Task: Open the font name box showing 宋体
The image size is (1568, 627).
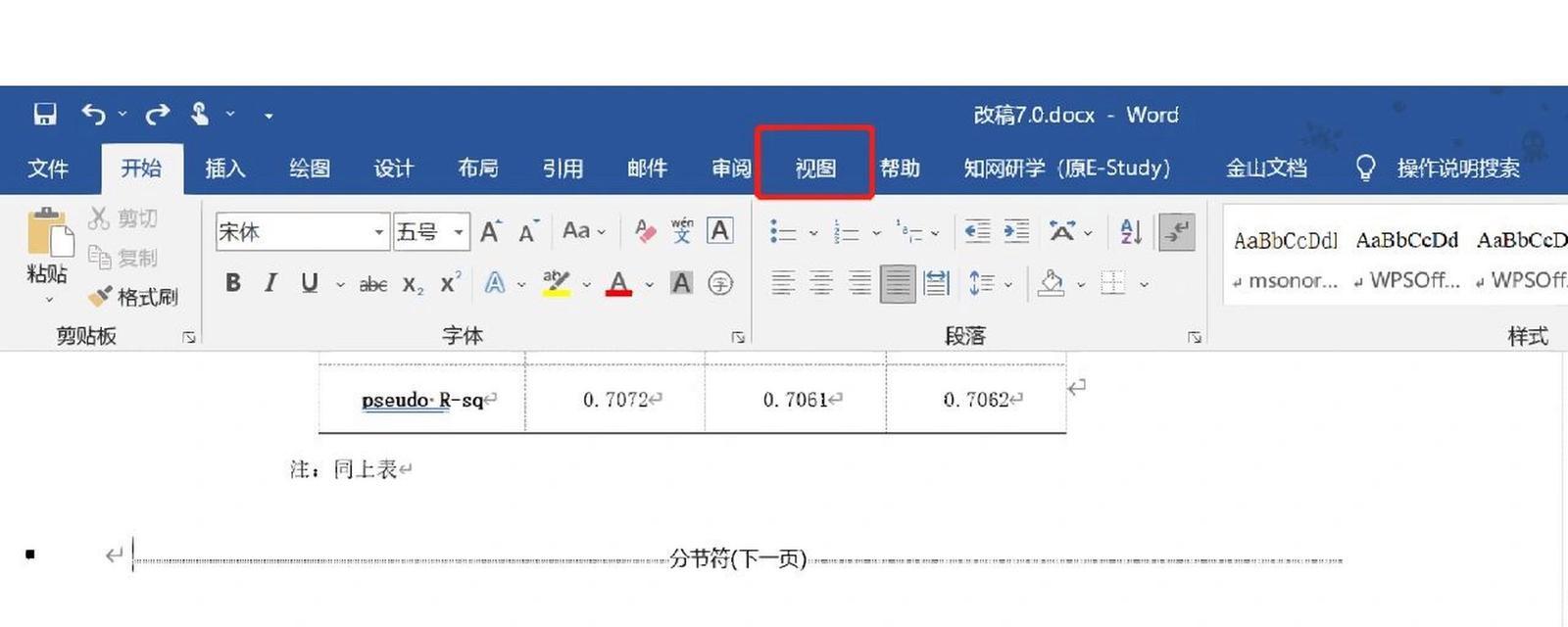Action: [x=303, y=232]
